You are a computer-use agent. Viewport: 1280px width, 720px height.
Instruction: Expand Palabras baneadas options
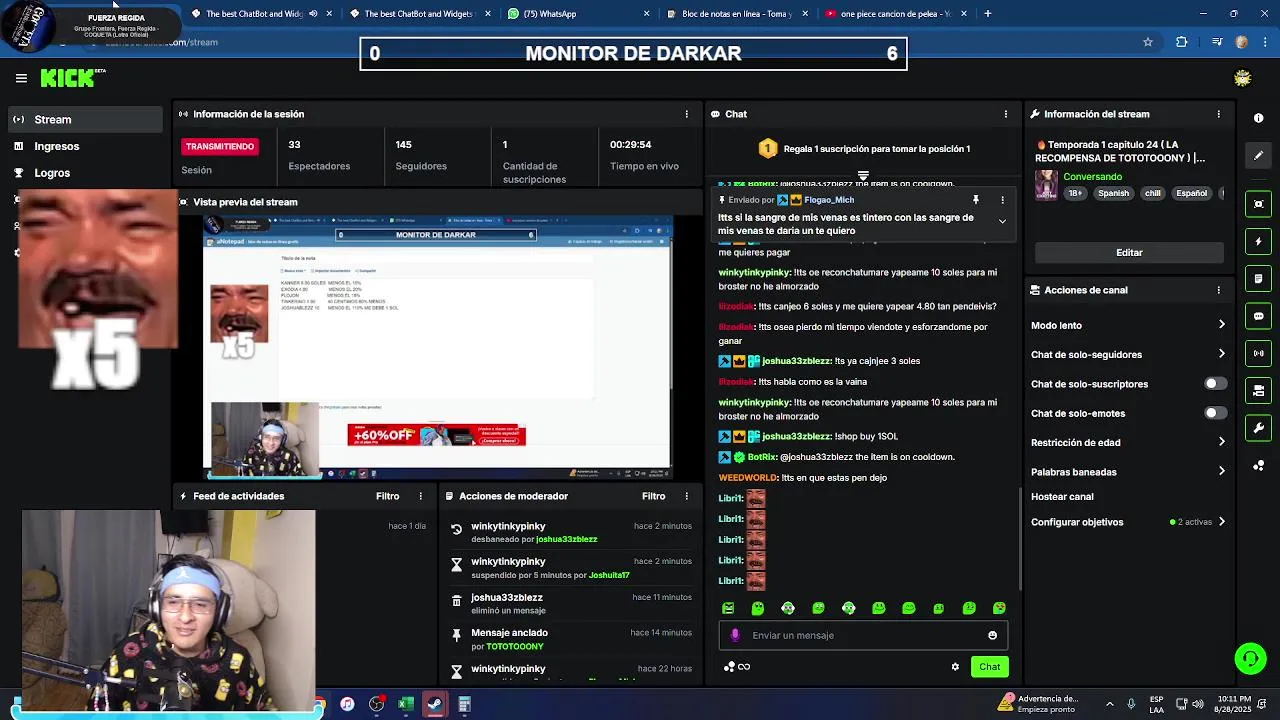coord(1221,471)
